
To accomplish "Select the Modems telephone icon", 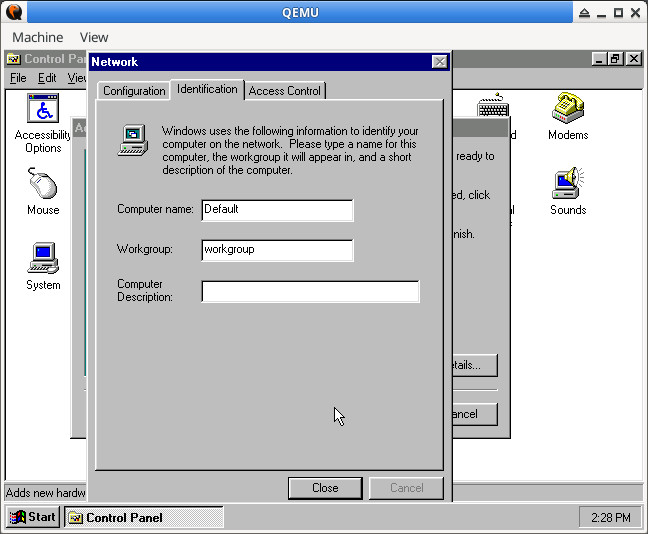I will coord(567,110).
